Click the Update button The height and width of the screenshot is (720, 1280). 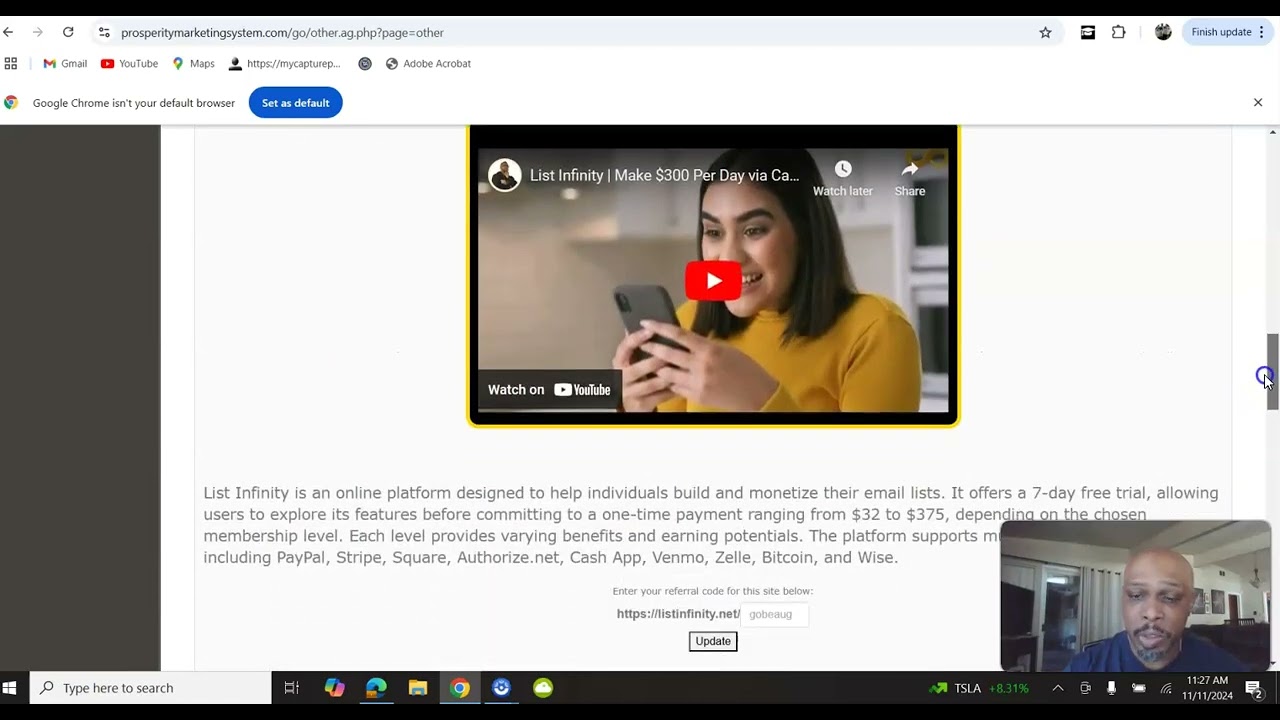(713, 641)
